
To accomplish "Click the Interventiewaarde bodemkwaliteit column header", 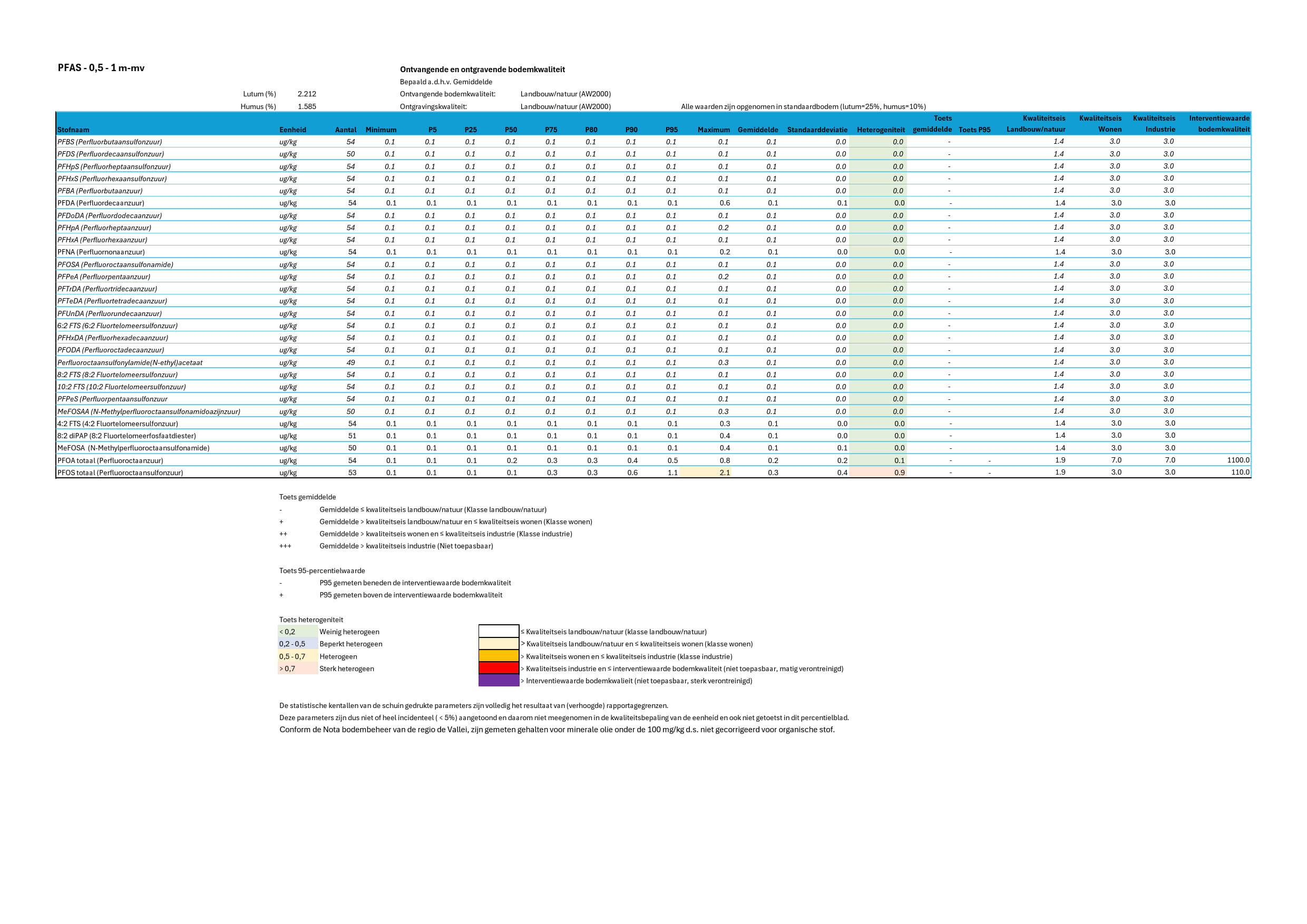I will pyautogui.click(x=1219, y=123).
